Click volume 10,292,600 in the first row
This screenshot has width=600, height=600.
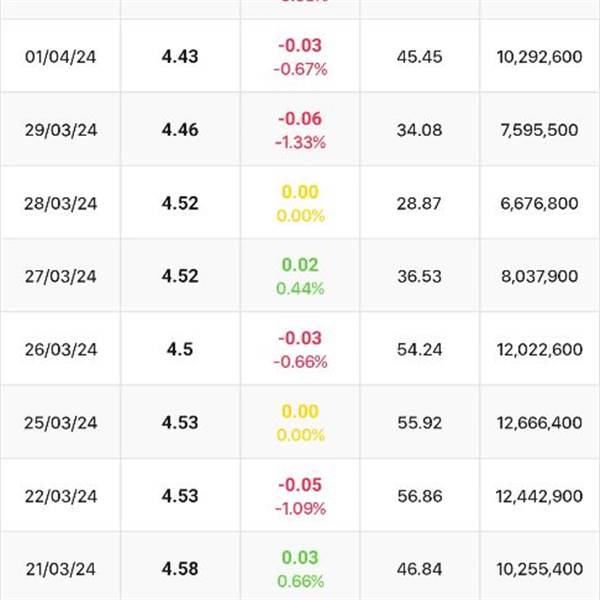click(540, 57)
